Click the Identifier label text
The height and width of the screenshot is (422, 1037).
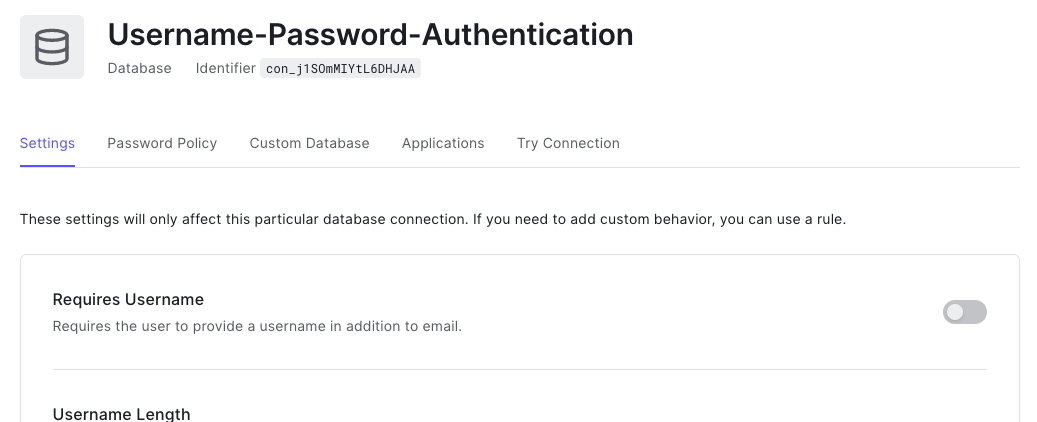(225, 69)
